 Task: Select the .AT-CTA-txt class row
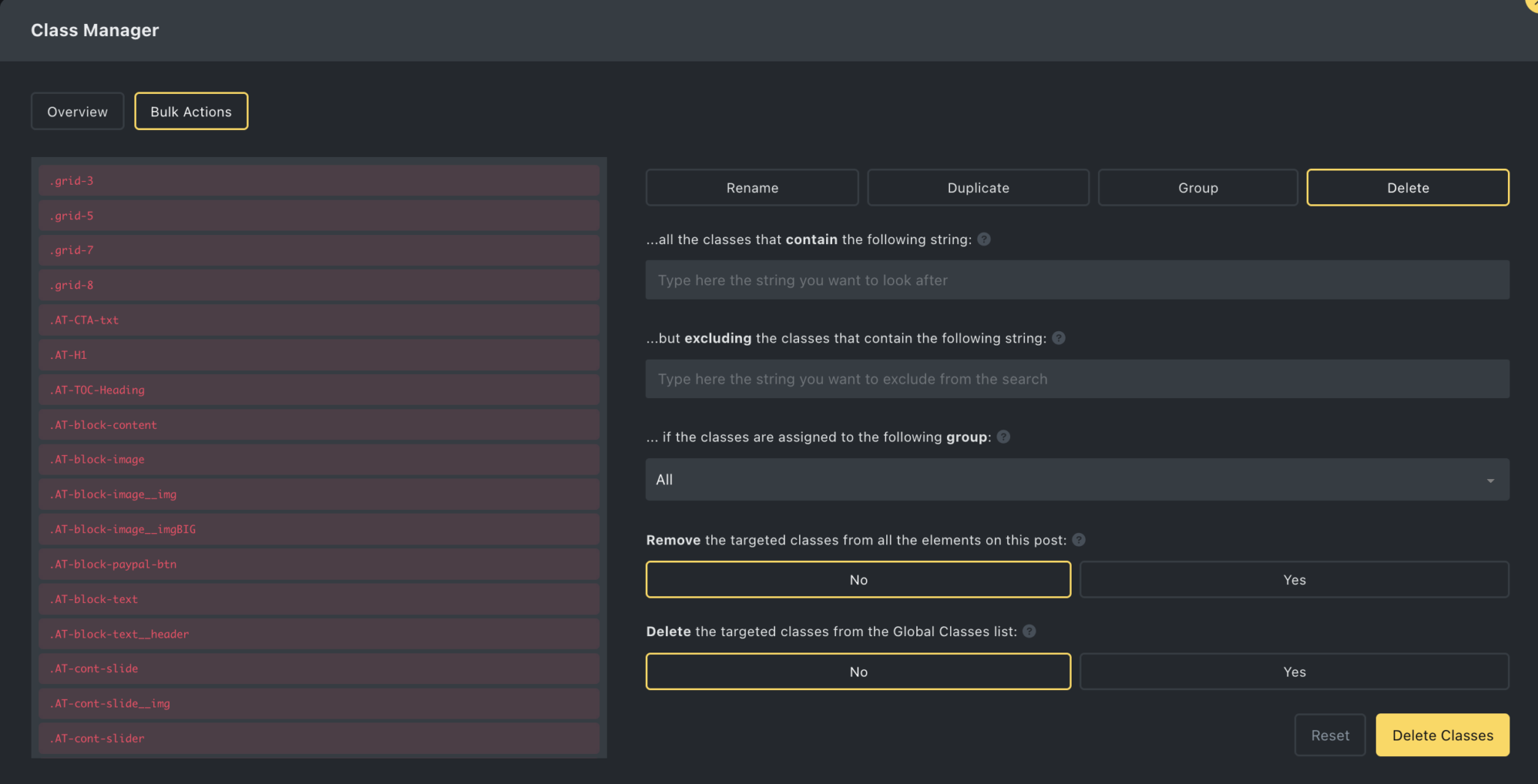point(319,320)
